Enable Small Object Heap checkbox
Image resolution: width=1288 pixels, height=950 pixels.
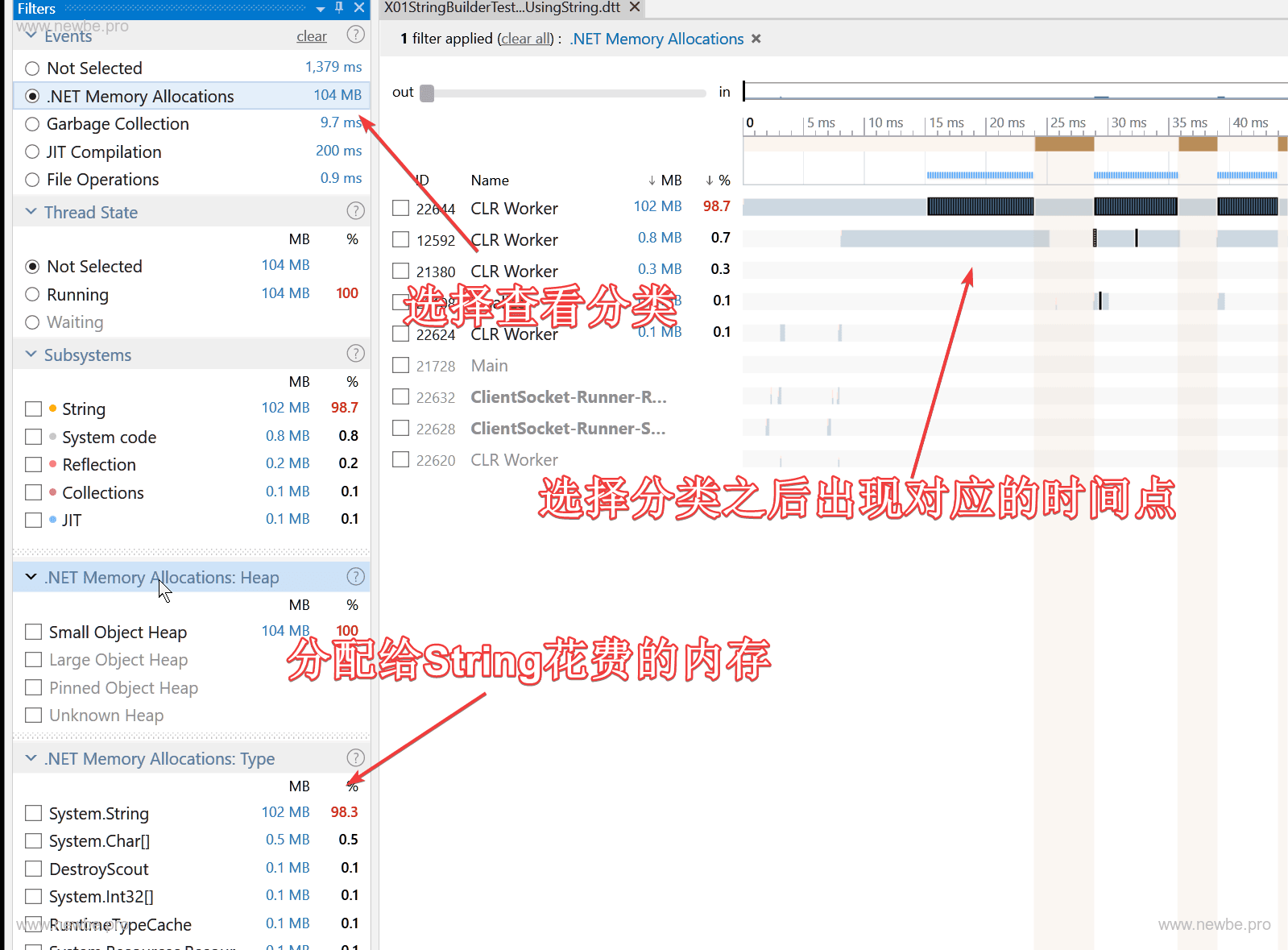click(33, 632)
